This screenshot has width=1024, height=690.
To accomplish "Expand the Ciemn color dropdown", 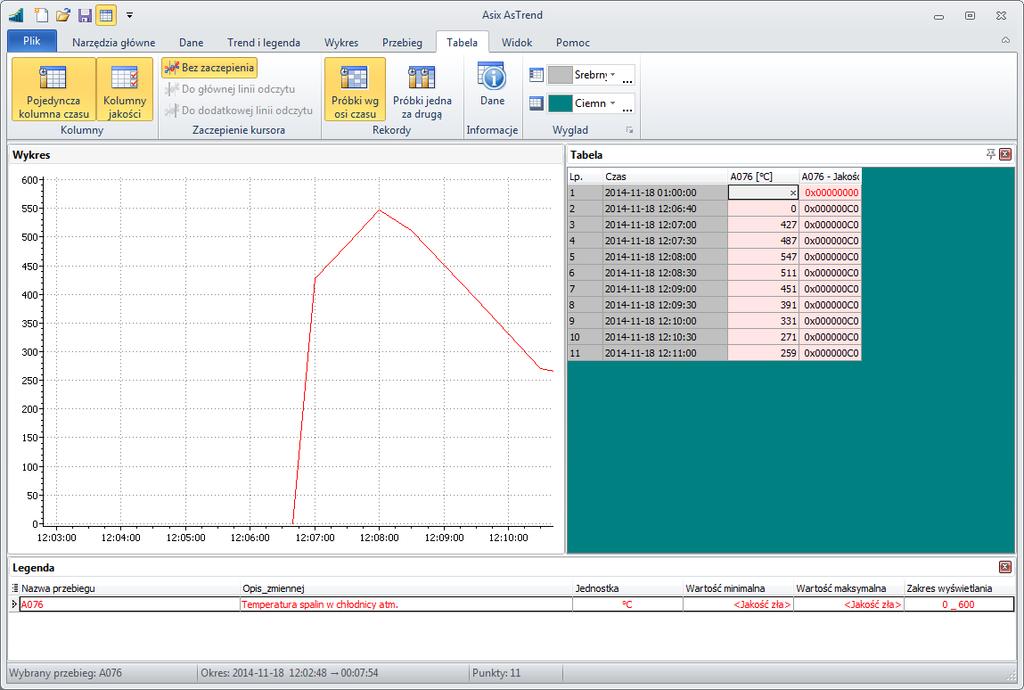I will pyautogui.click(x=613, y=103).
